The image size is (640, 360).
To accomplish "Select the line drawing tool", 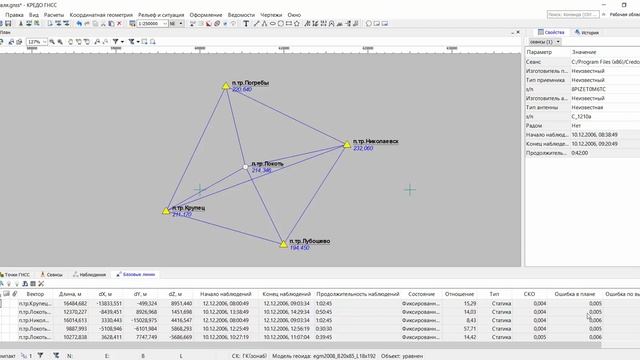I will click(256, 24).
